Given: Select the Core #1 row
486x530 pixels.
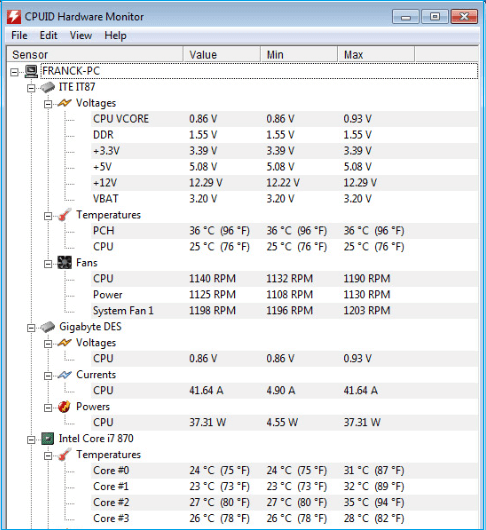Looking at the screenshot, I should tap(284, 486).
